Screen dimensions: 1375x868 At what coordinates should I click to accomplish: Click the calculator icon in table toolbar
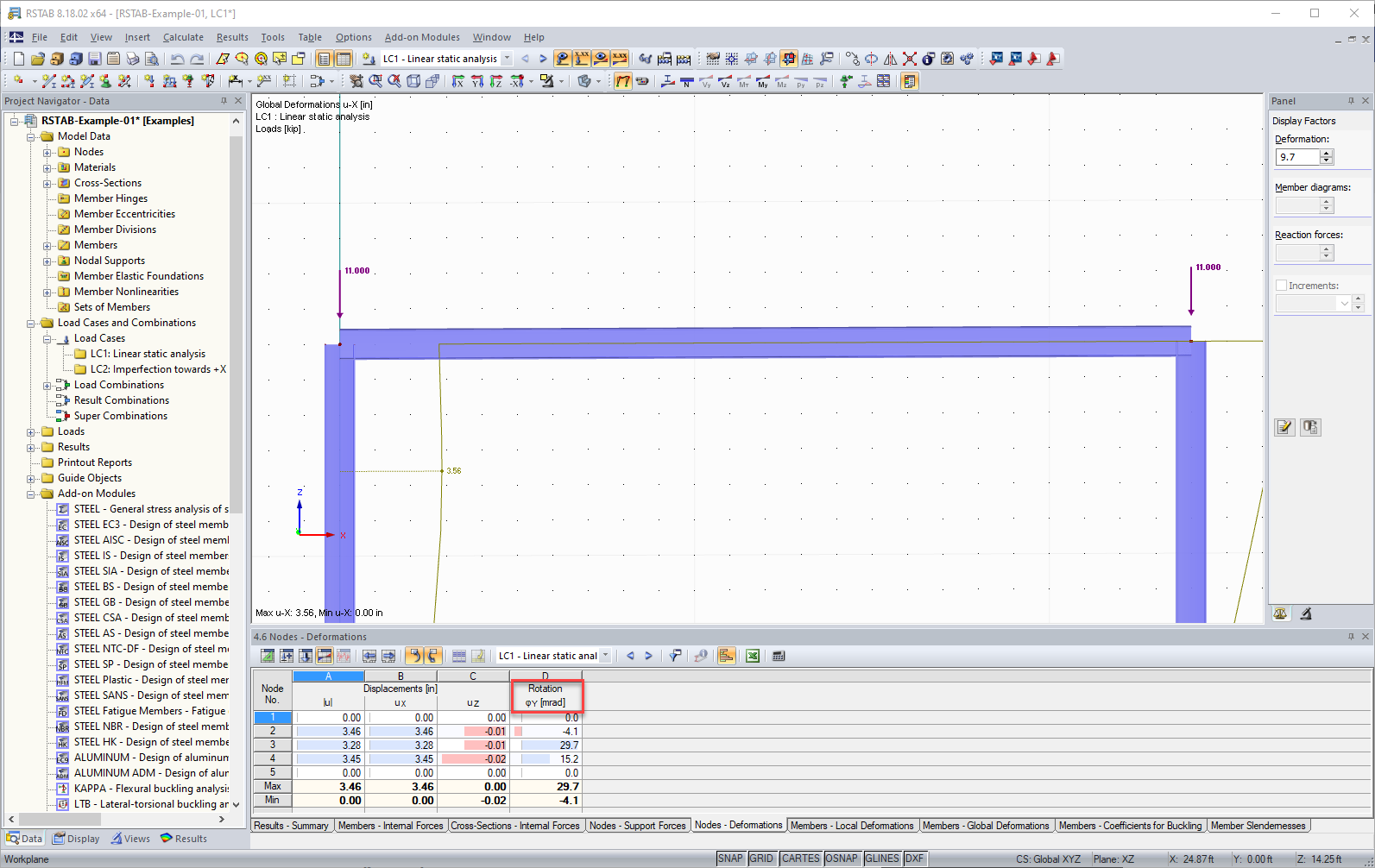coord(779,656)
